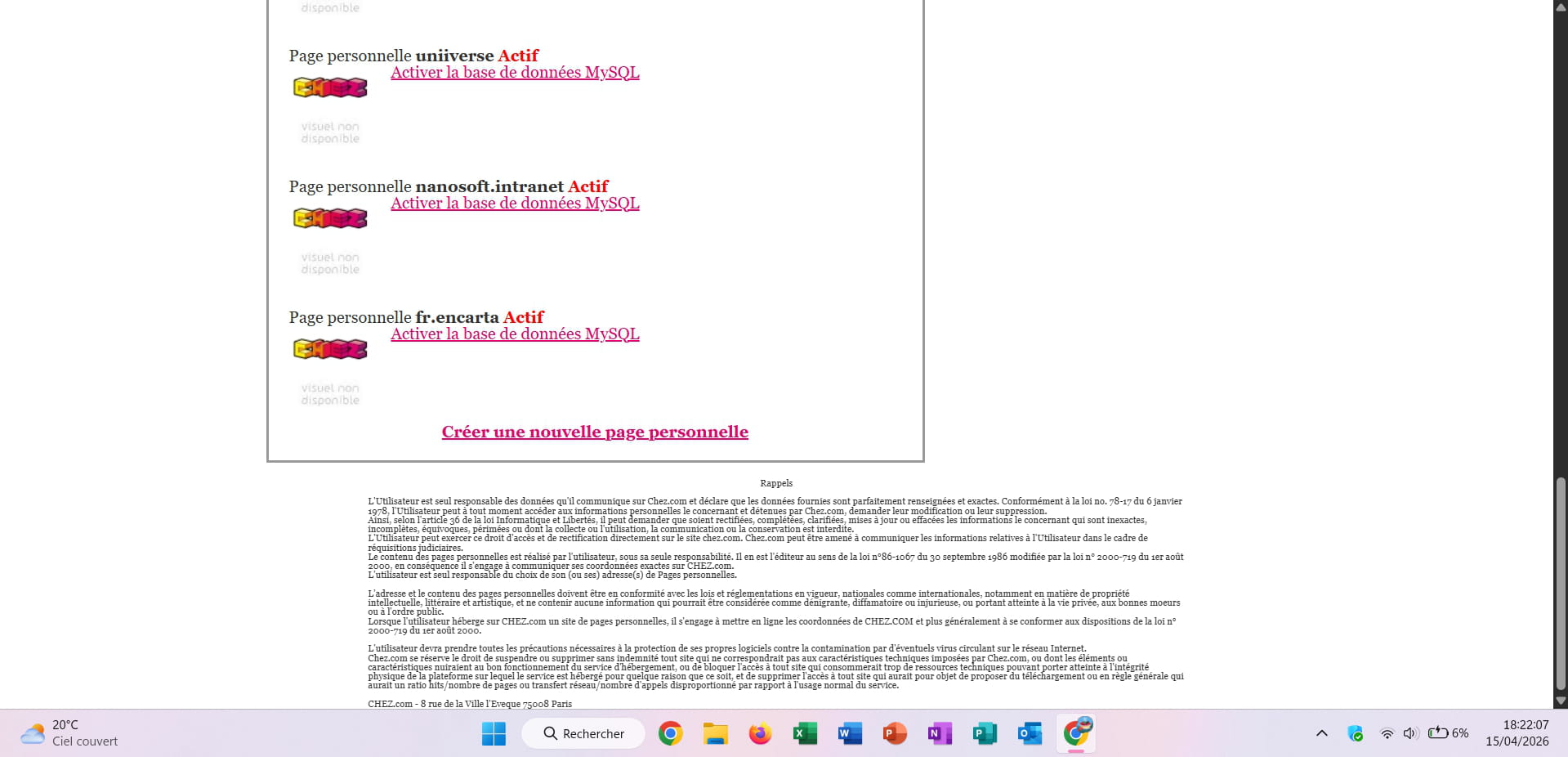1568x757 pixels.
Task: Open the clock showing 18:22:07
Action: [1526, 725]
